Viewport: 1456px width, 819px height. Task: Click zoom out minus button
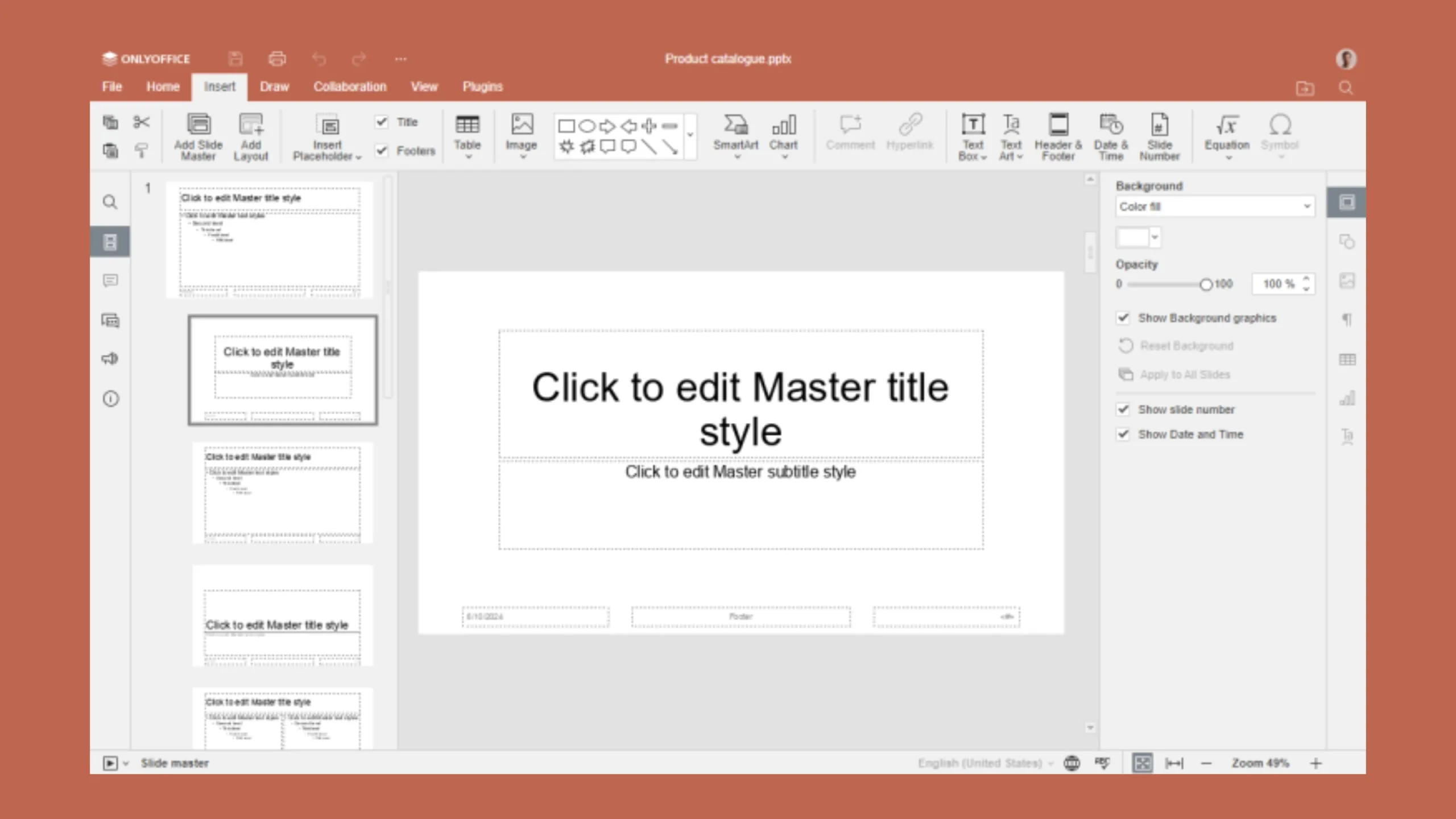1206,763
